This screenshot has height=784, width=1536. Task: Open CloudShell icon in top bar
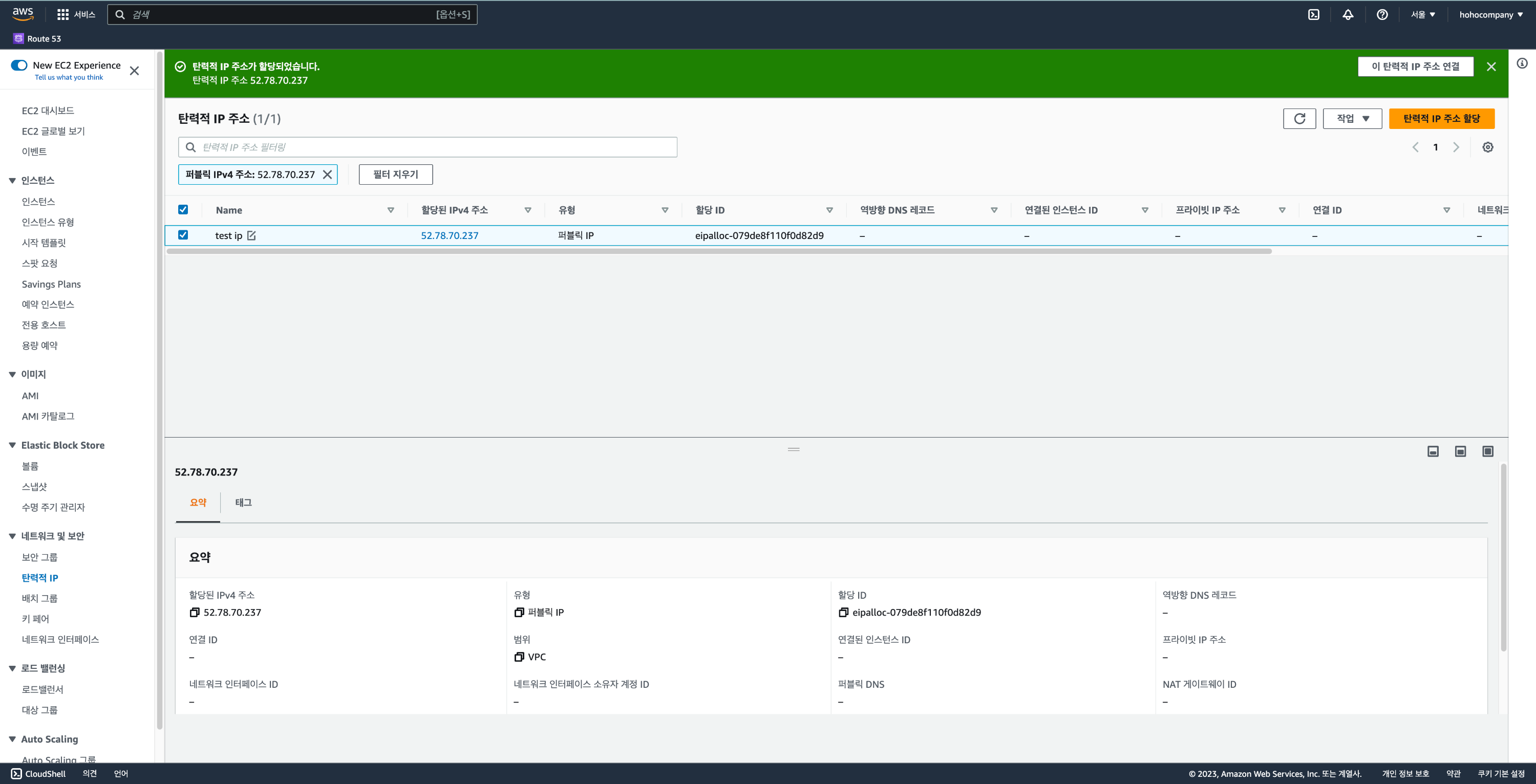(x=1314, y=15)
